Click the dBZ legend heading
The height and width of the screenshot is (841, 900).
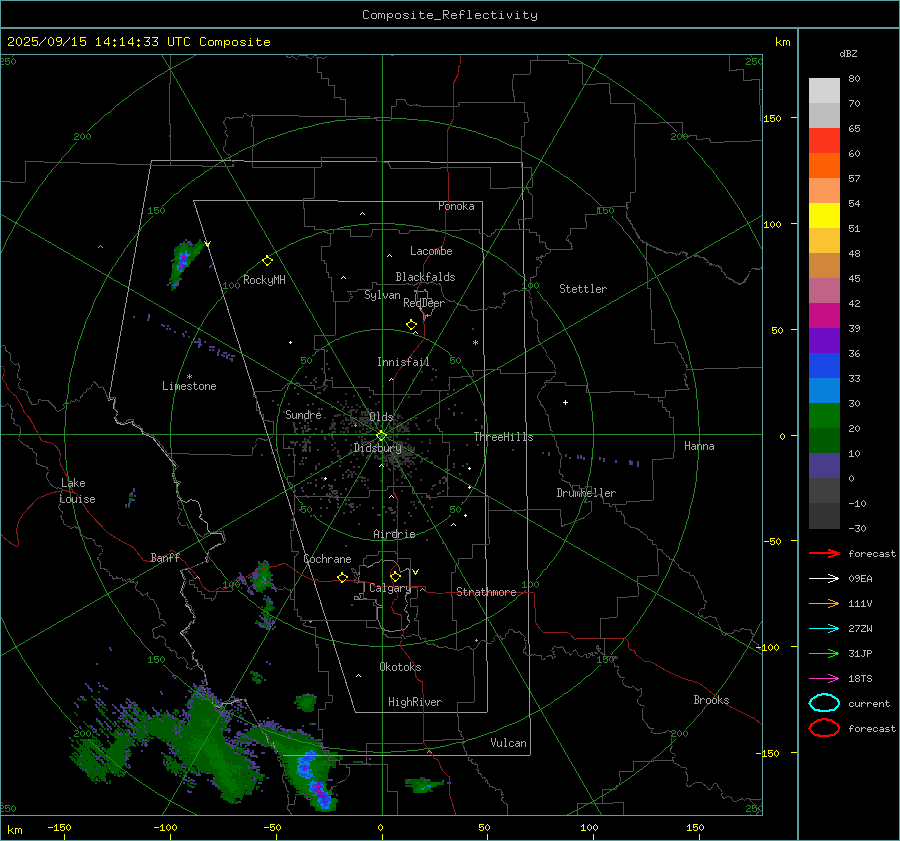848,53
